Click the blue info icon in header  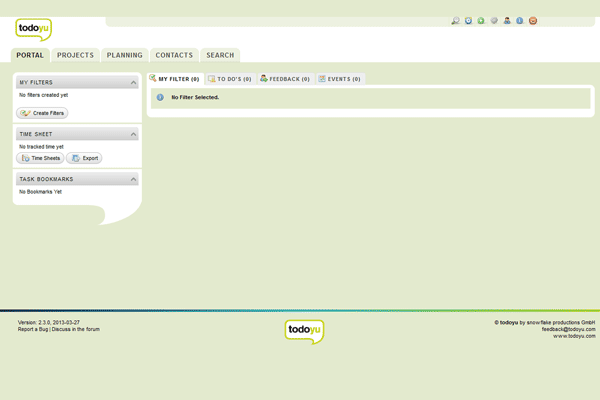pyautogui.click(x=520, y=21)
